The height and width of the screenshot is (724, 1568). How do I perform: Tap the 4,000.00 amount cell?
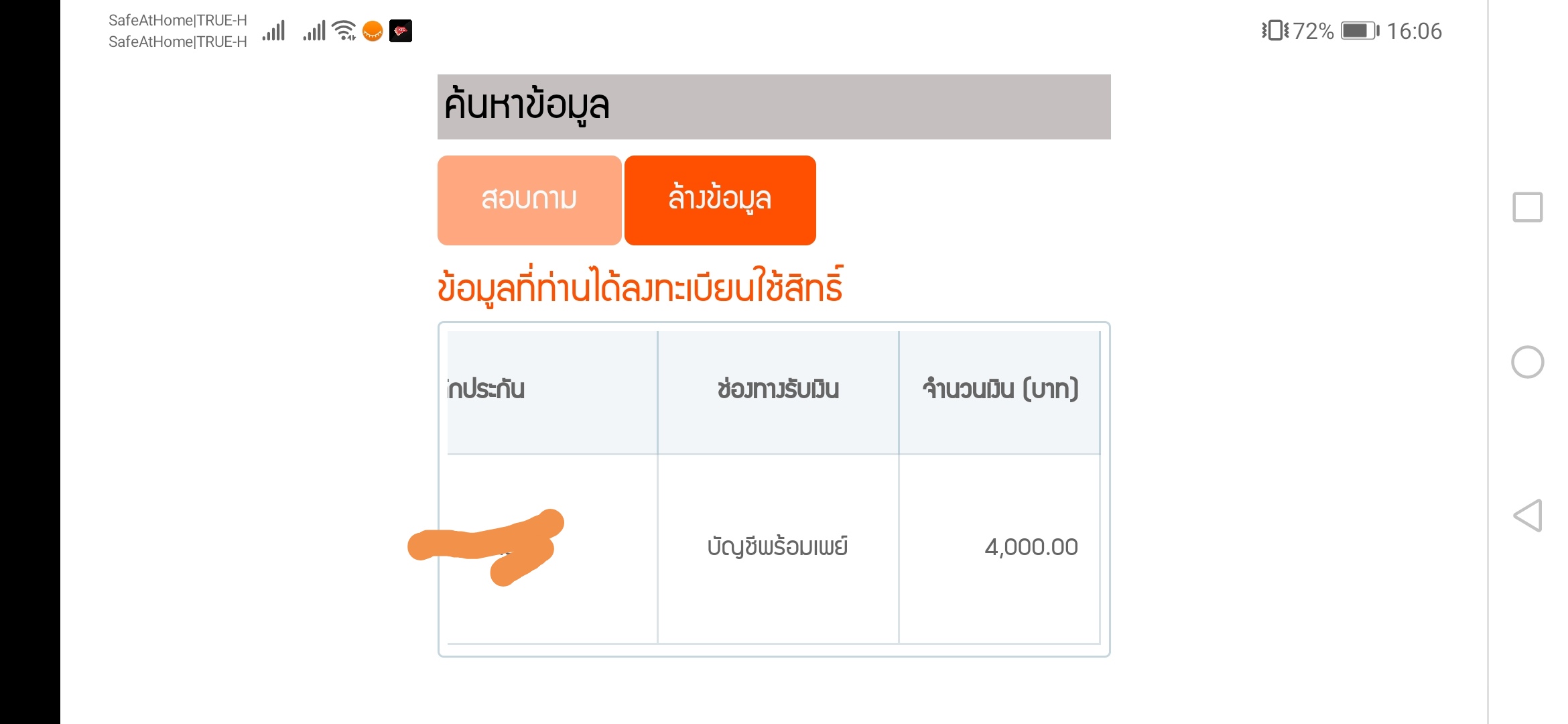[1000, 548]
